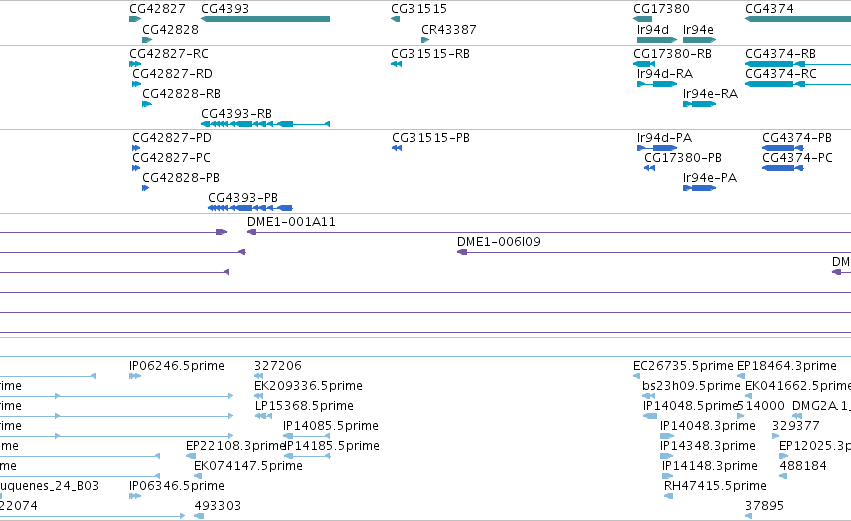Open protein CG42827-PD label

pos(172,138)
